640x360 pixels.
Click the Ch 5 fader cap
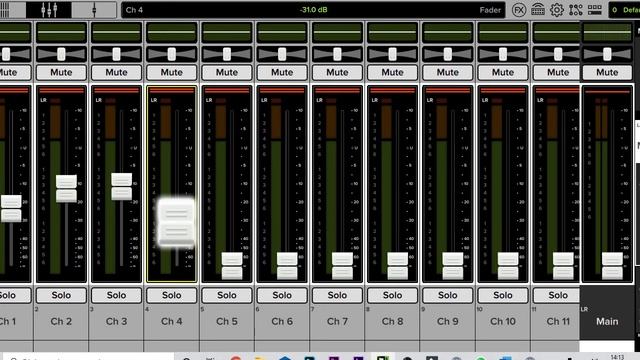[x=232, y=266]
